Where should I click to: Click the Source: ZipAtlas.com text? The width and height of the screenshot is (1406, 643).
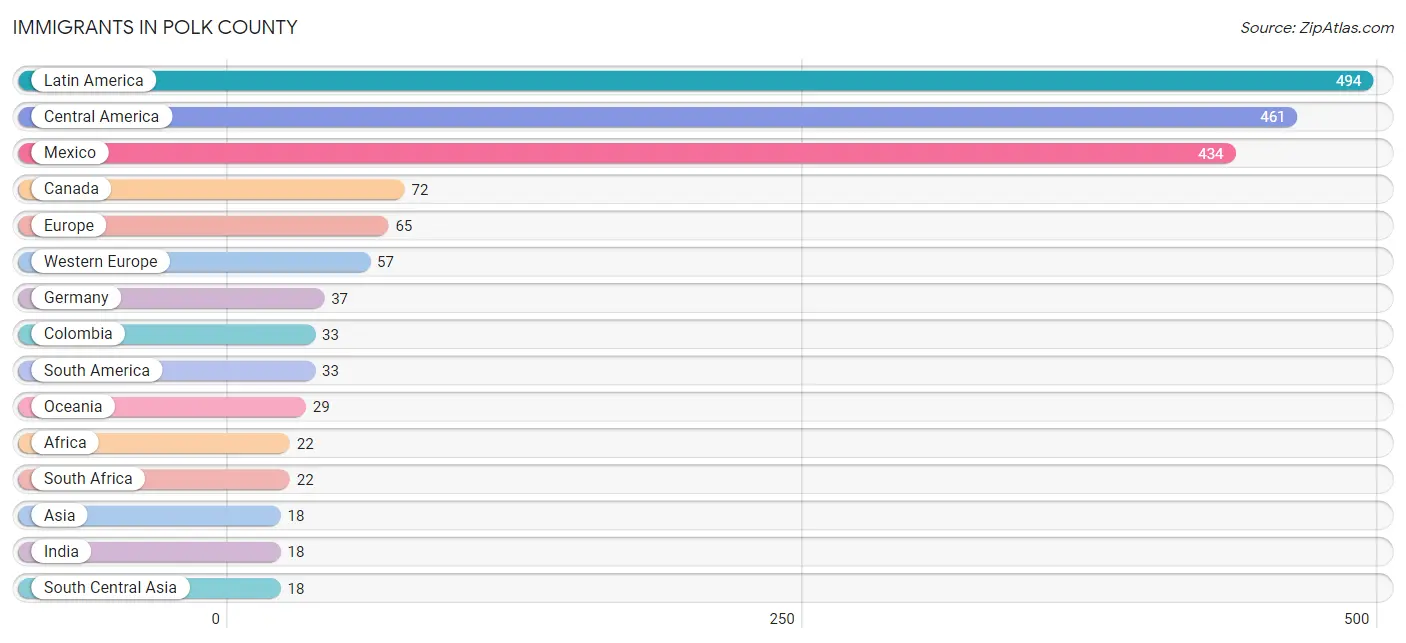click(x=1317, y=28)
